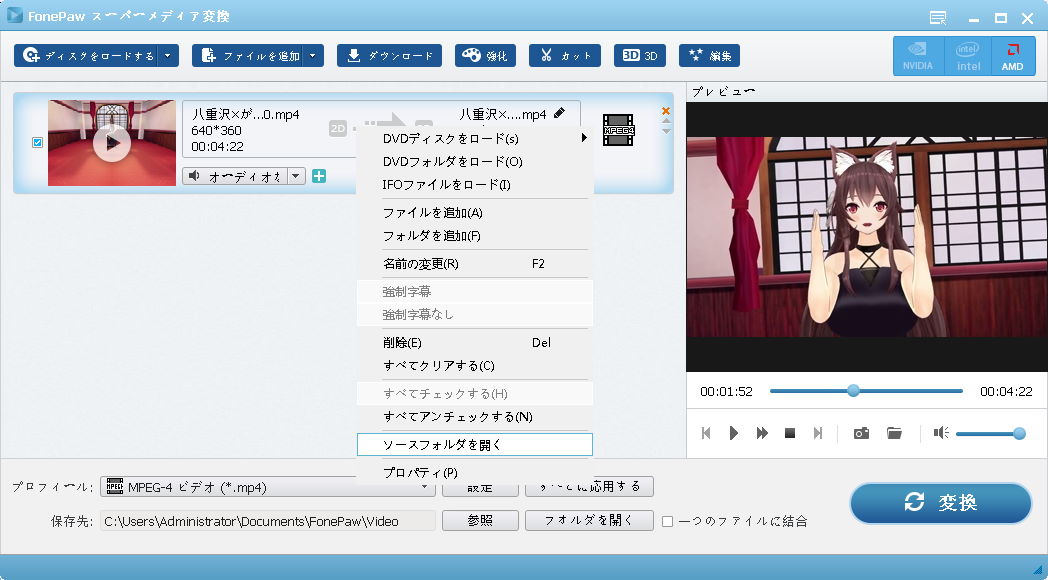
Task: Open DVDディスクをロード(s) submenu
Action: pos(475,138)
